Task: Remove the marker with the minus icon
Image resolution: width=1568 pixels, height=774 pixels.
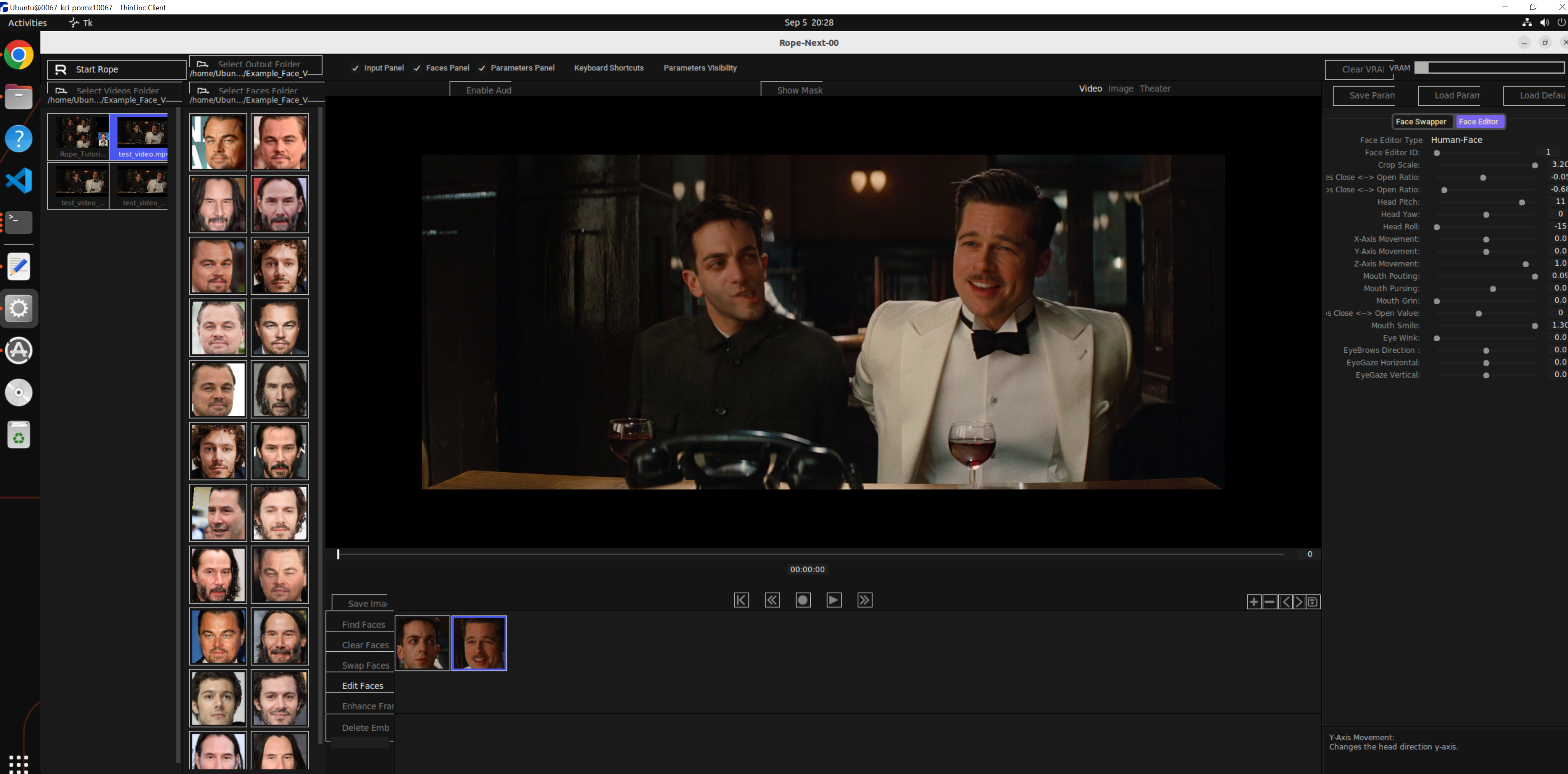Action: click(x=1269, y=601)
